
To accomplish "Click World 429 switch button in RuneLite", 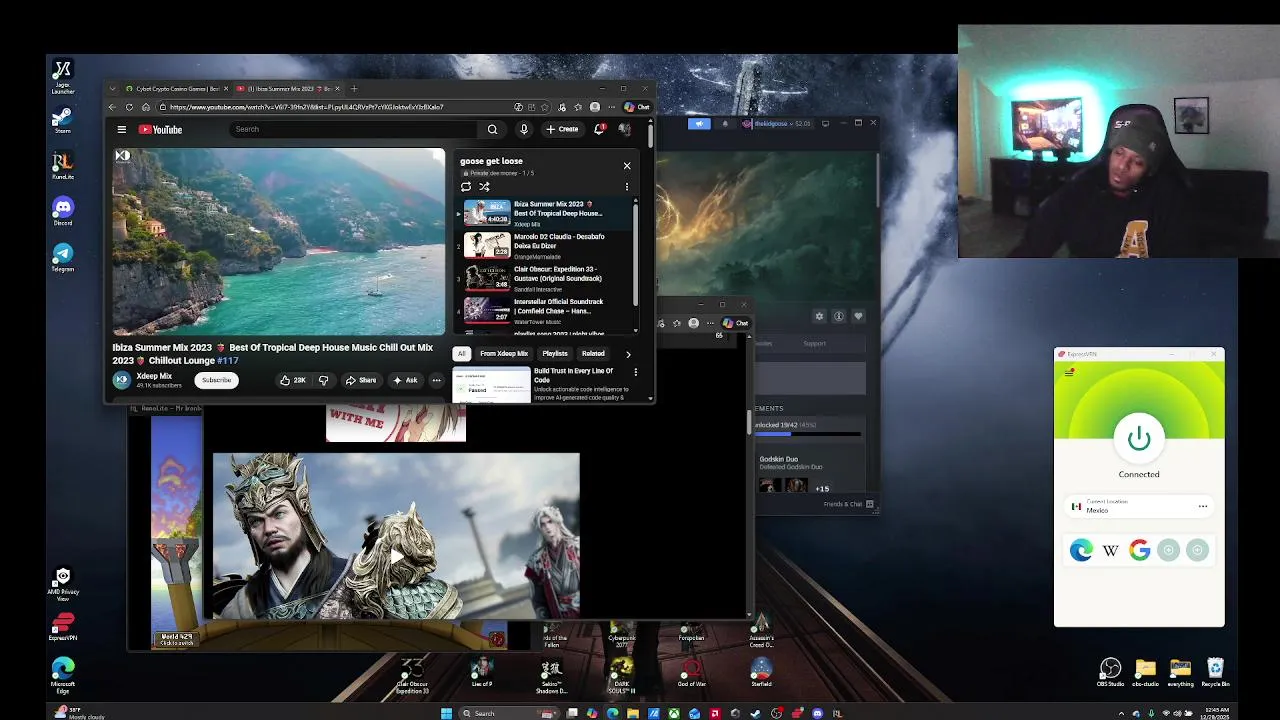I will tap(177, 640).
